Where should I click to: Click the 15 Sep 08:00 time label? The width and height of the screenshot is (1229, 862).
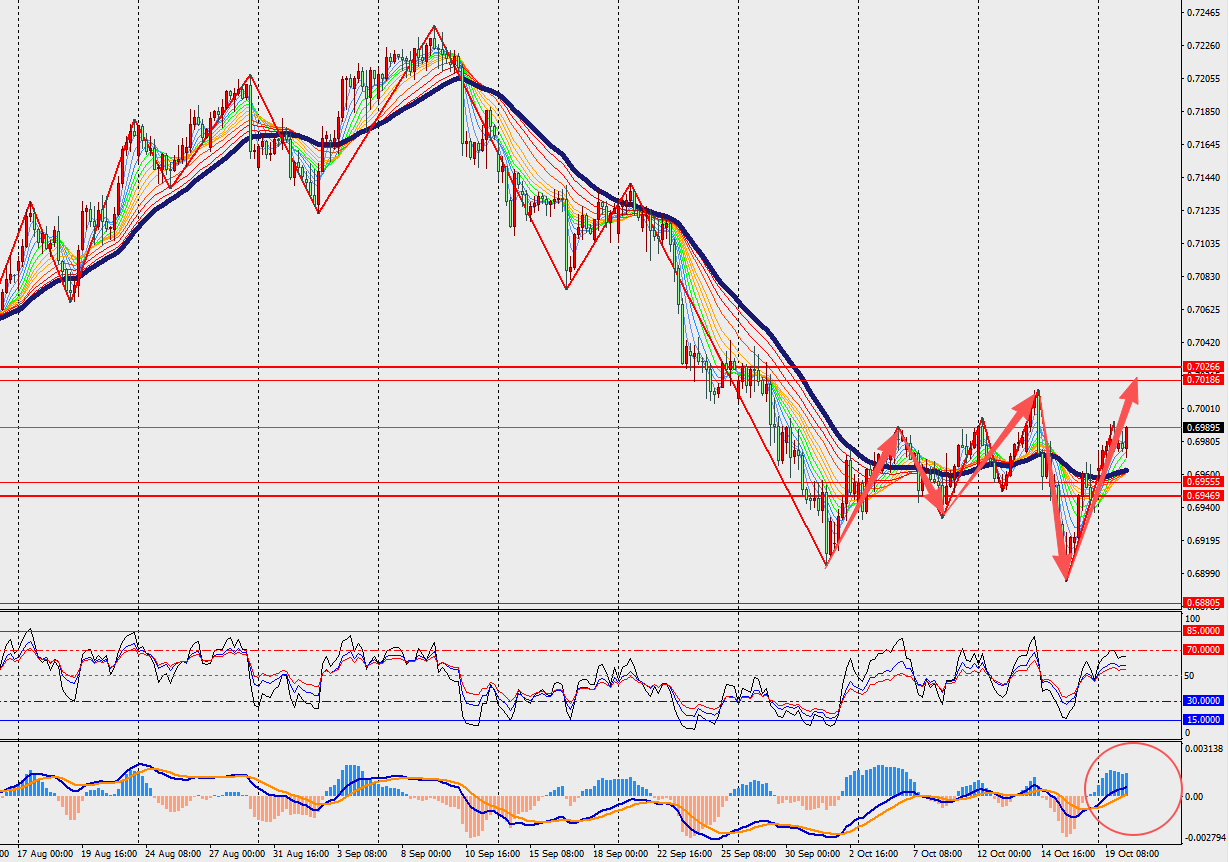[556, 855]
